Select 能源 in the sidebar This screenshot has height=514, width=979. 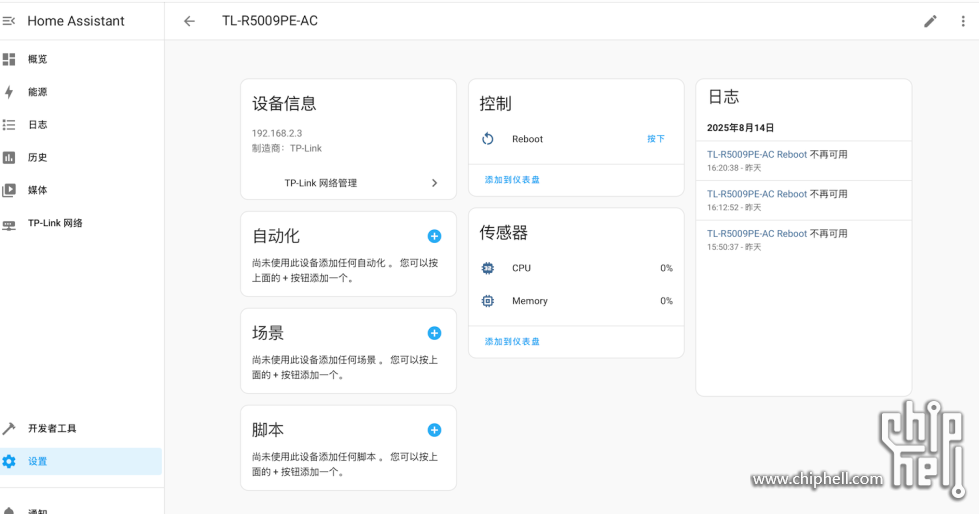(x=37, y=92)
